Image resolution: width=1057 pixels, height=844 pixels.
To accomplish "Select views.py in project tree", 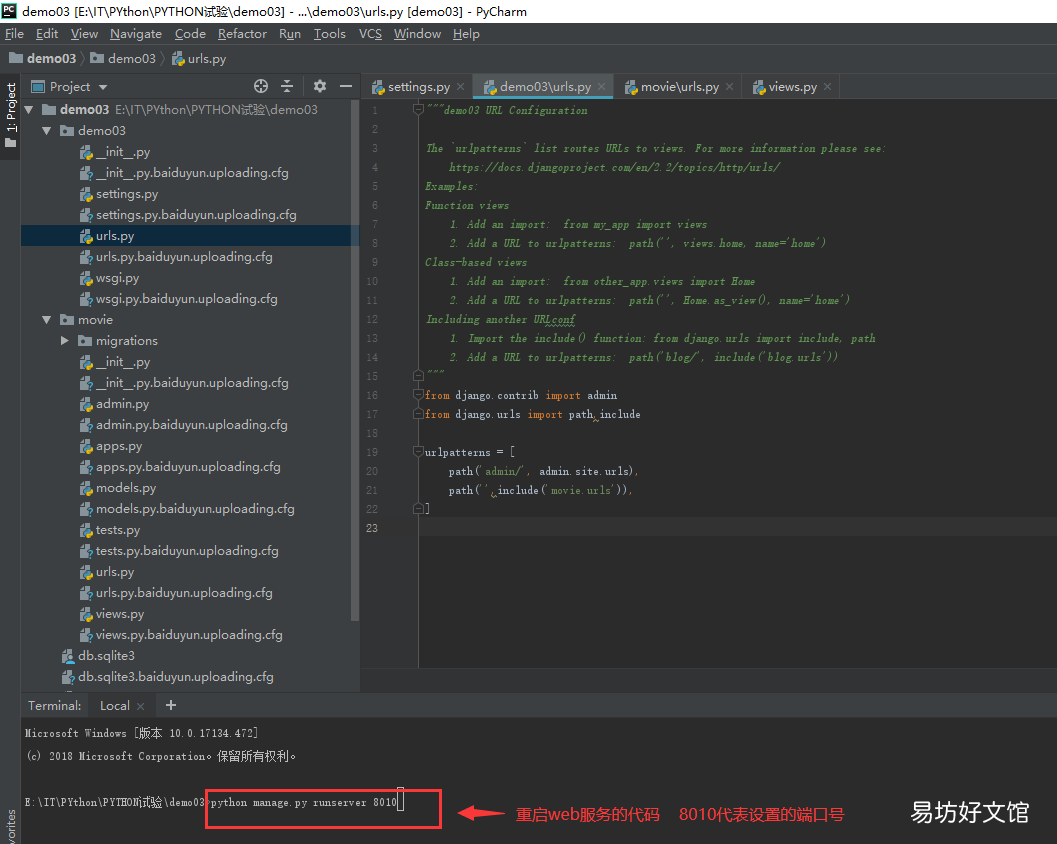I will point(119,613).
